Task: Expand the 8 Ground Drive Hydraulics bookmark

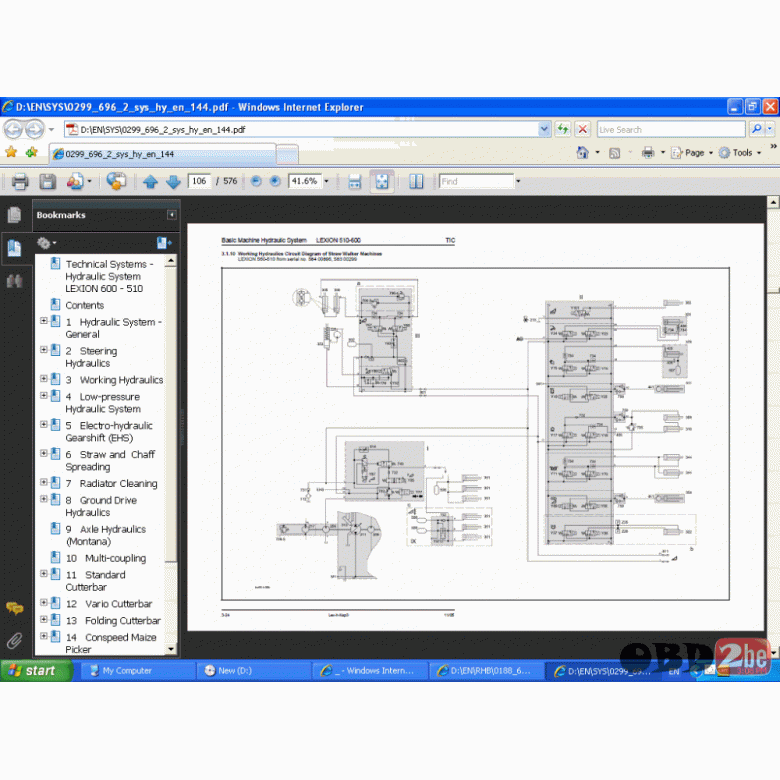Action: tap(44, 499)
